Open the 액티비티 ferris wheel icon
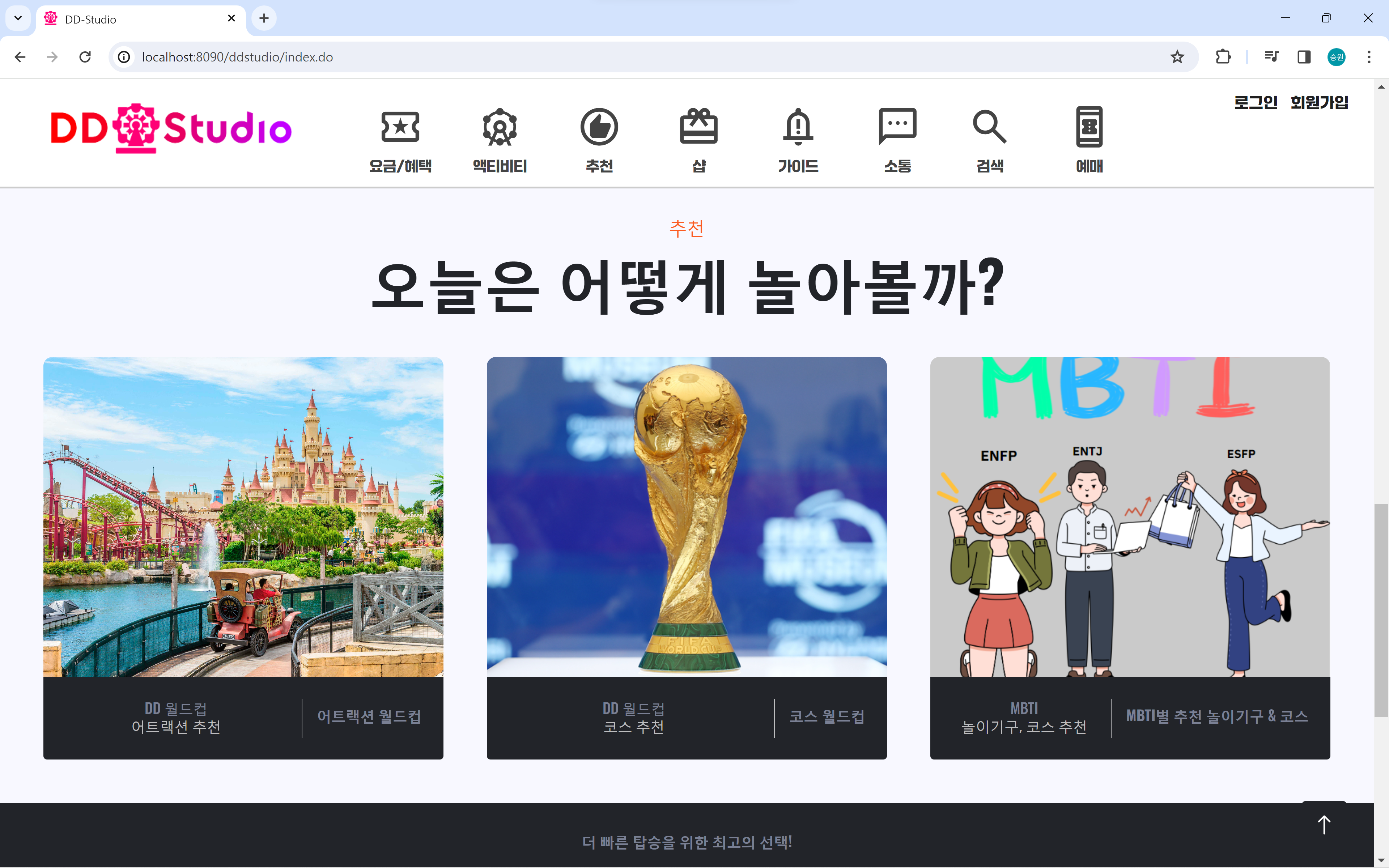 click(x=499, y=127)
